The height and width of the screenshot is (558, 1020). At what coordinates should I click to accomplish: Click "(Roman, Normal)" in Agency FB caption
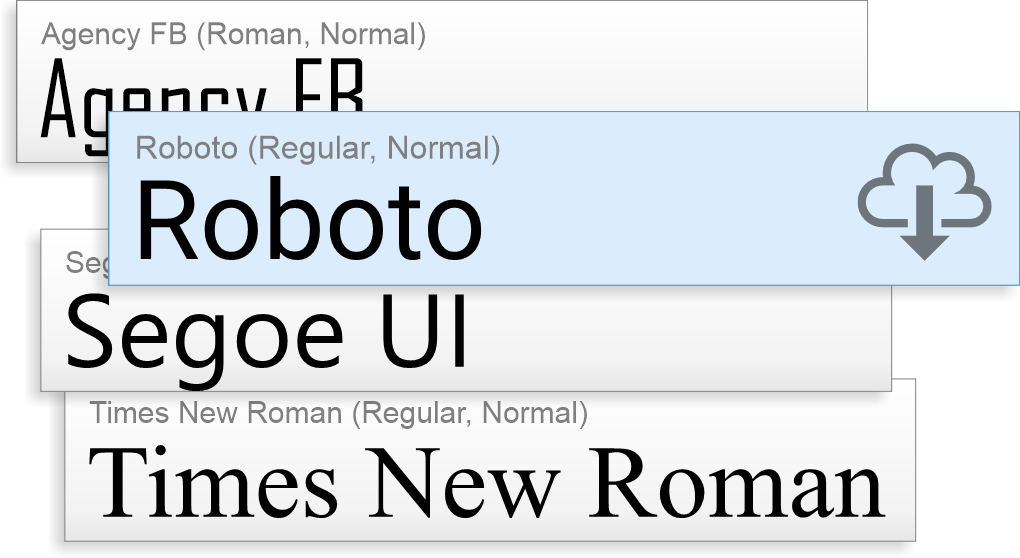[312, 34]
